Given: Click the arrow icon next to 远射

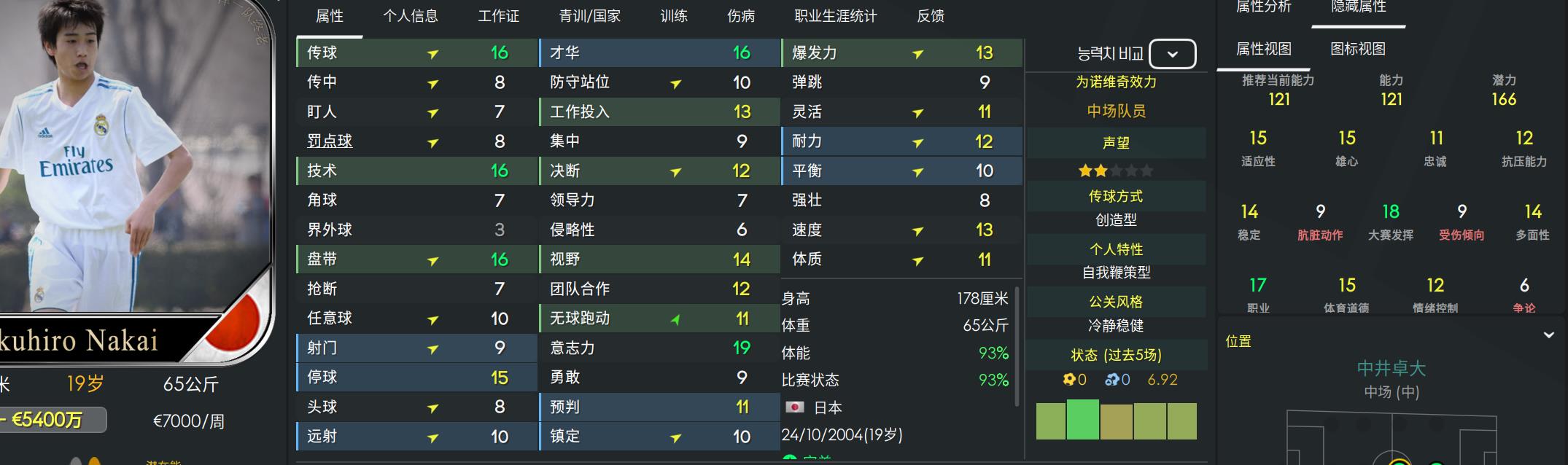Looking at the screenshot, I should tap(432, 437).
